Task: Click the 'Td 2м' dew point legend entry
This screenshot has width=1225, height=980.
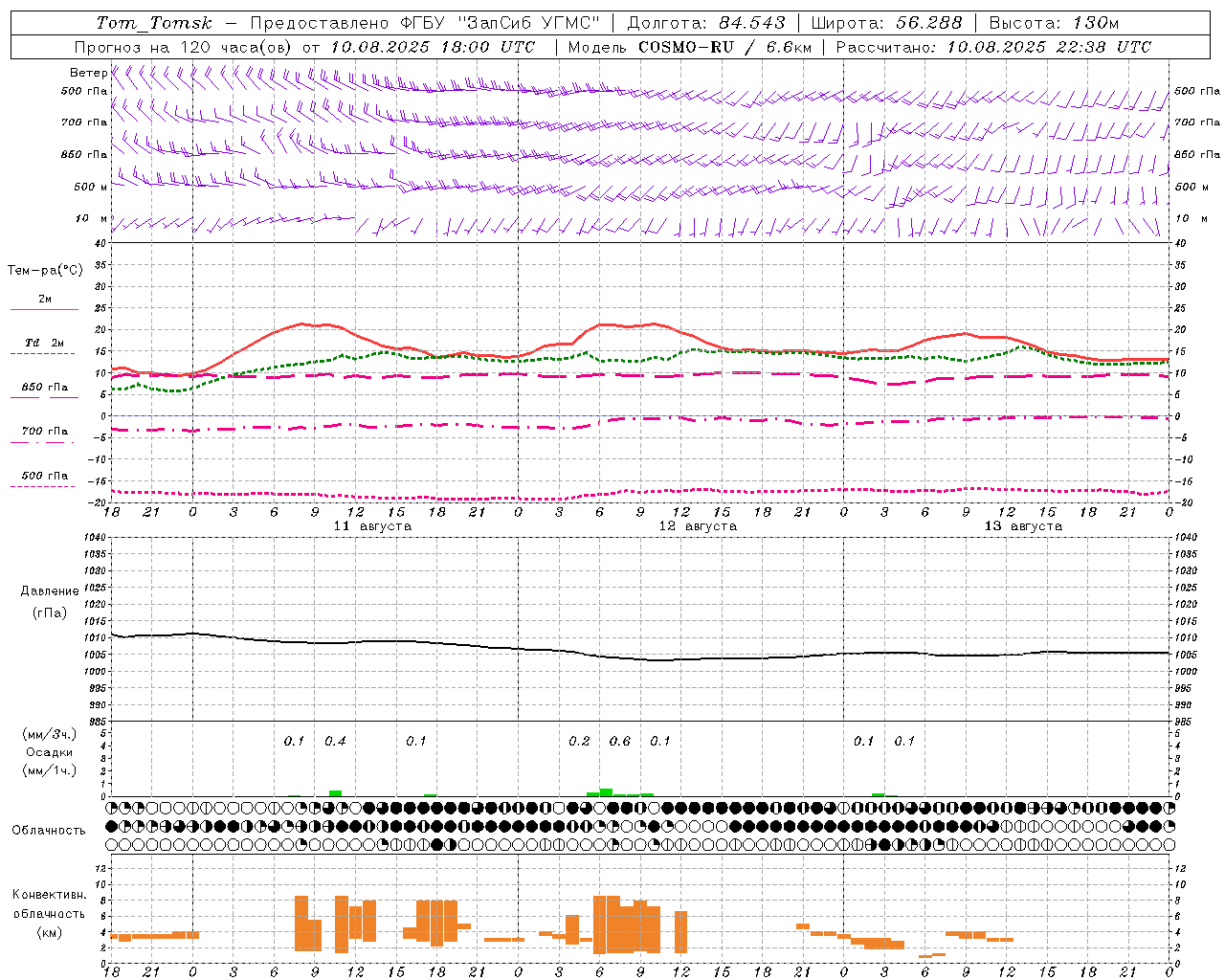Action: click(44, 343)
